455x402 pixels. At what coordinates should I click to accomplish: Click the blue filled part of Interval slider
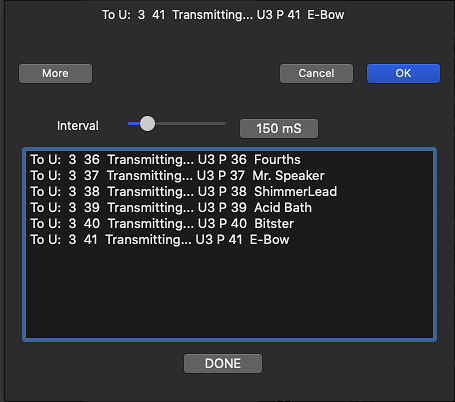tap(134, 124)
